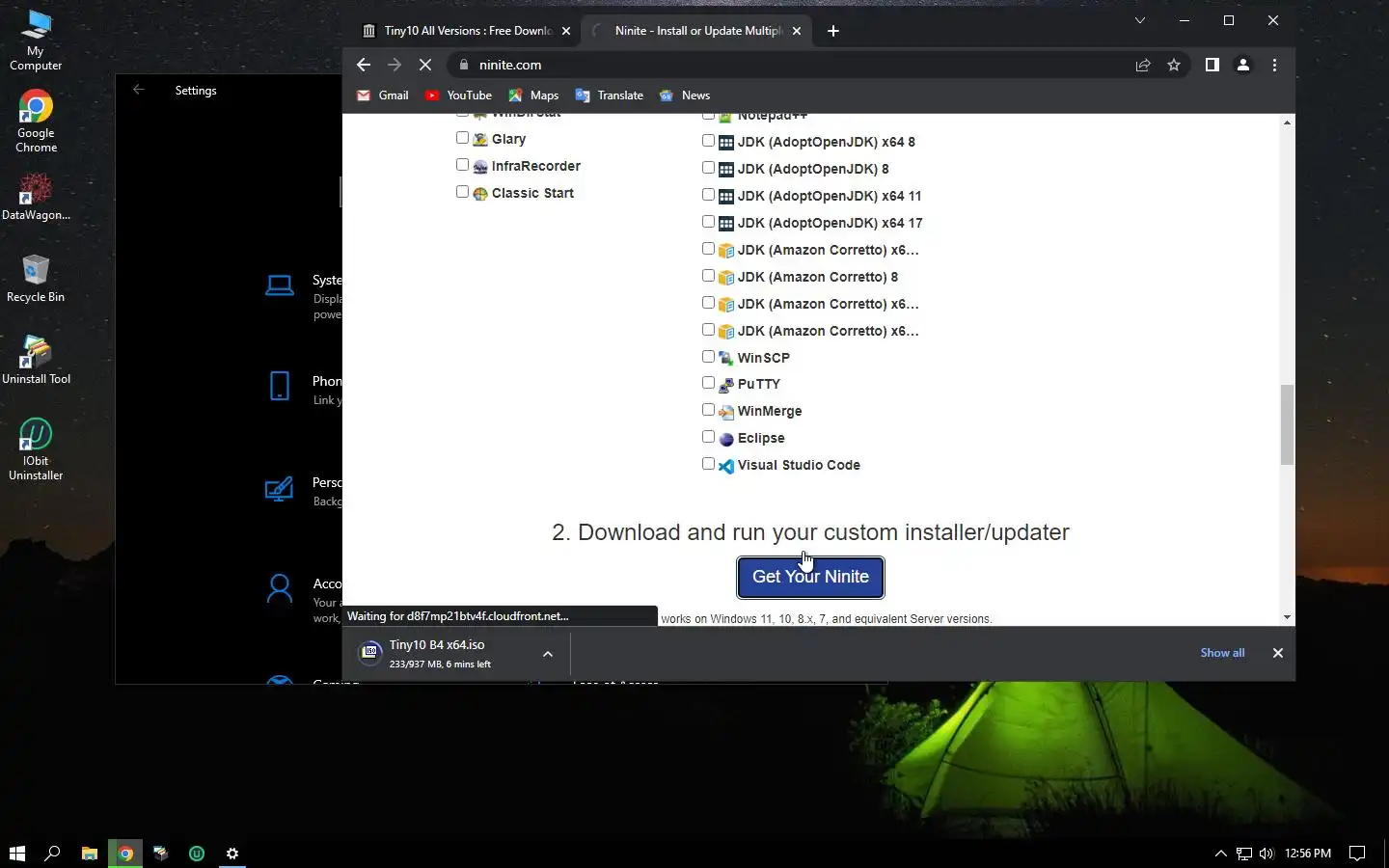Open DataWagon desktop shortcut
This screenshot has height=868, width=1389.
pyautogui.click(x=36, y=197)
